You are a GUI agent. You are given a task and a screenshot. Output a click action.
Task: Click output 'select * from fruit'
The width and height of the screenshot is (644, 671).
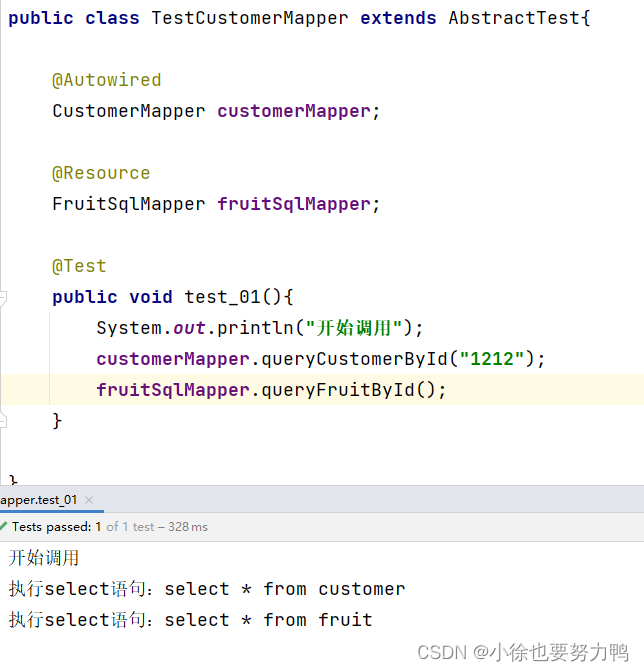coord(269,620)
